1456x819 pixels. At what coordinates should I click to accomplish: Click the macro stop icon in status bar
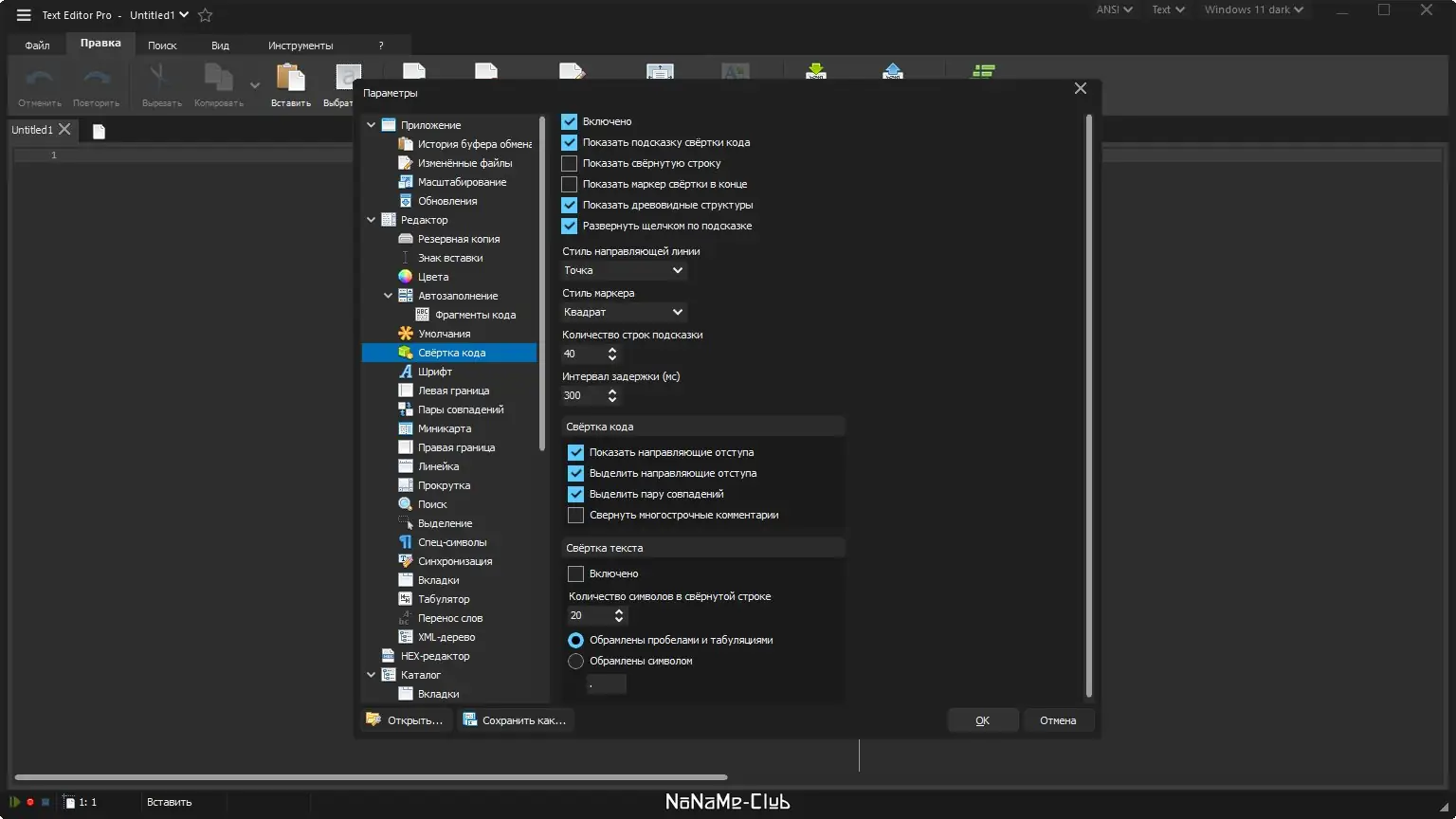[45, 802]
